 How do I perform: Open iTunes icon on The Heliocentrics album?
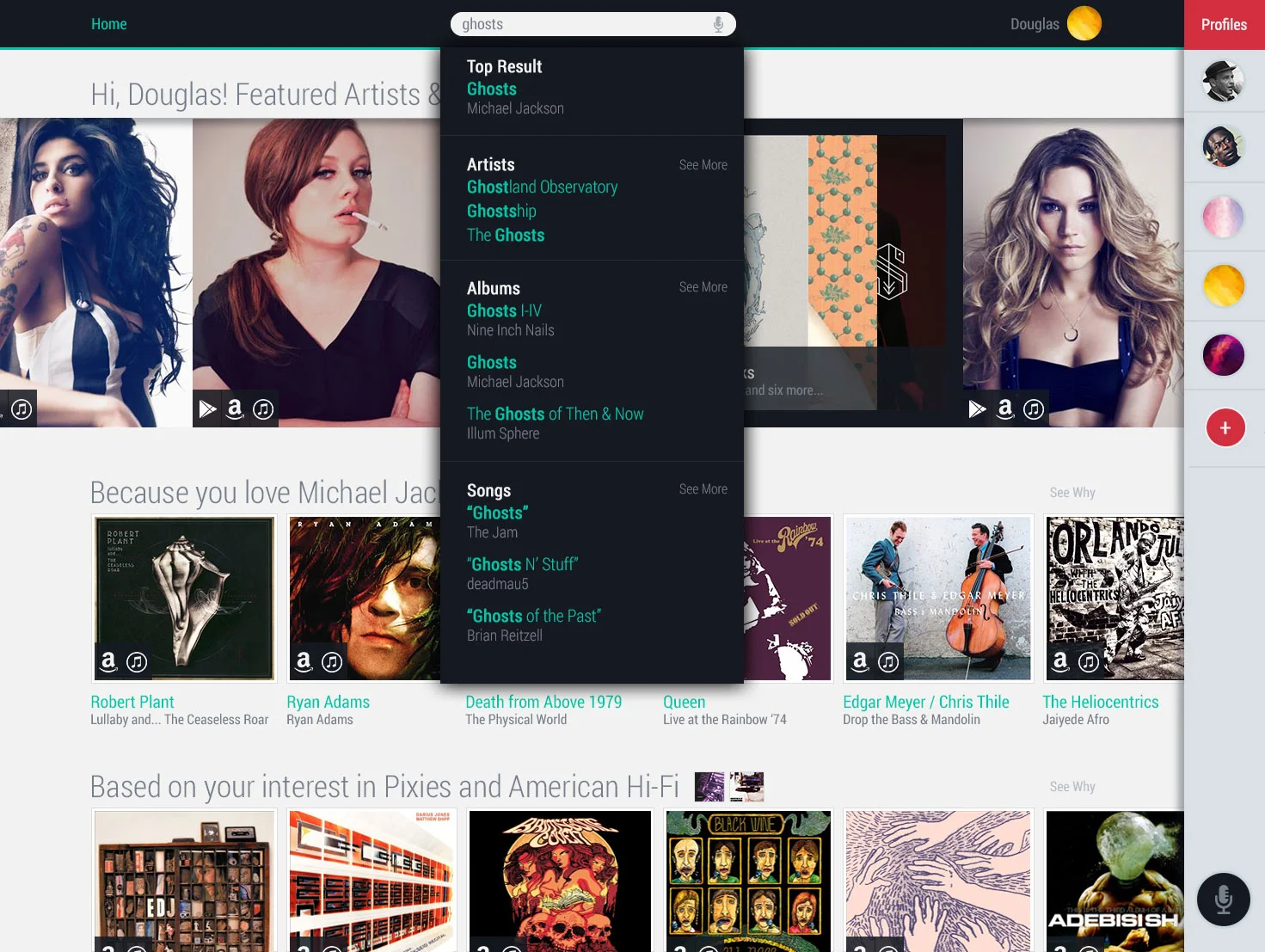1089,662
